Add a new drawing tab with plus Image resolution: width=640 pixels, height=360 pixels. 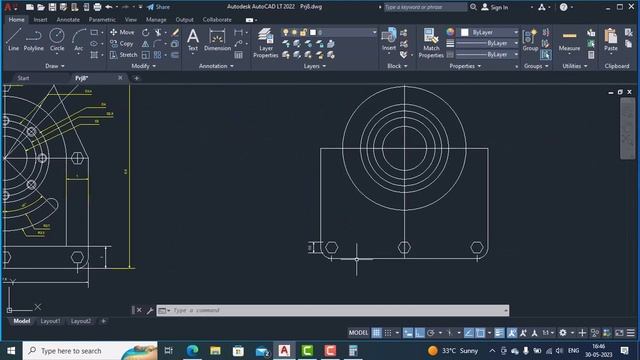136,78
